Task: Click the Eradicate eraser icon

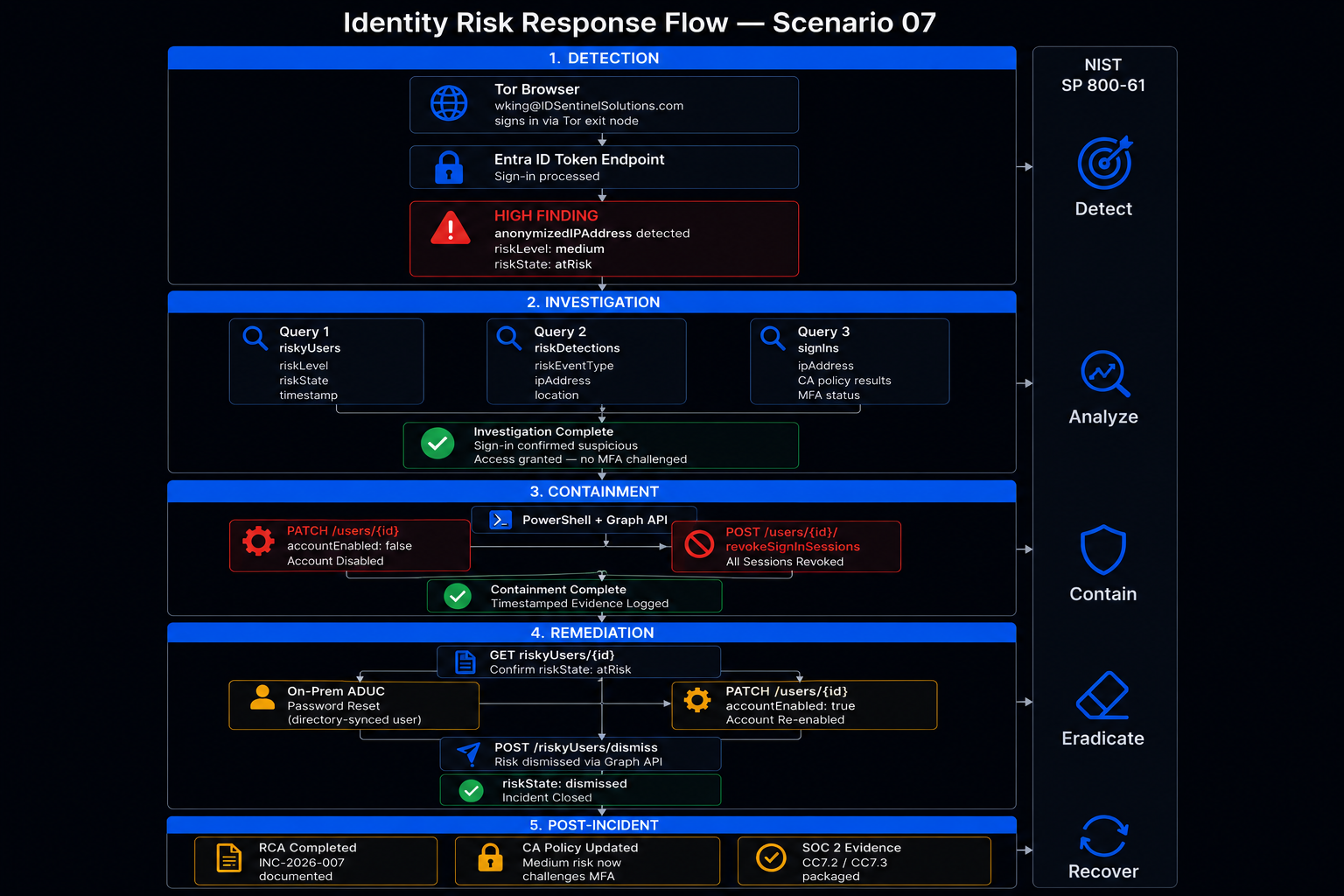Action: (1102, 696)
